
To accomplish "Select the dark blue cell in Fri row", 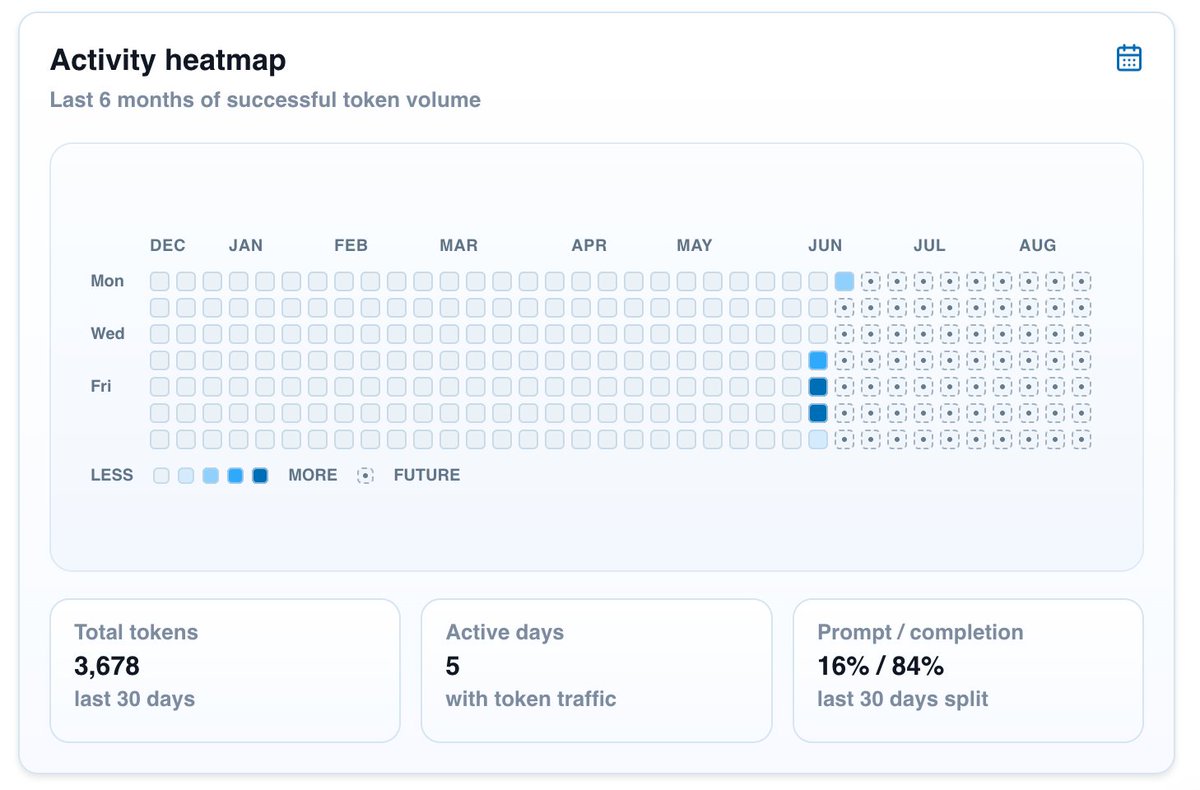I will [x=818, y=387].
